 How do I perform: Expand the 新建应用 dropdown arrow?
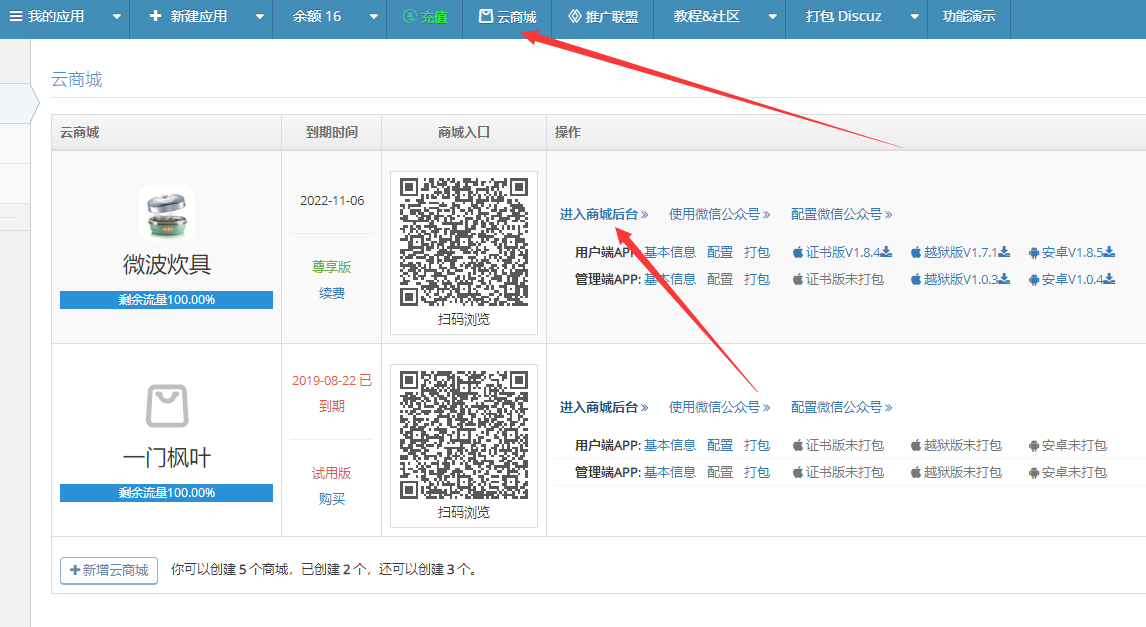tap(259, 17)
